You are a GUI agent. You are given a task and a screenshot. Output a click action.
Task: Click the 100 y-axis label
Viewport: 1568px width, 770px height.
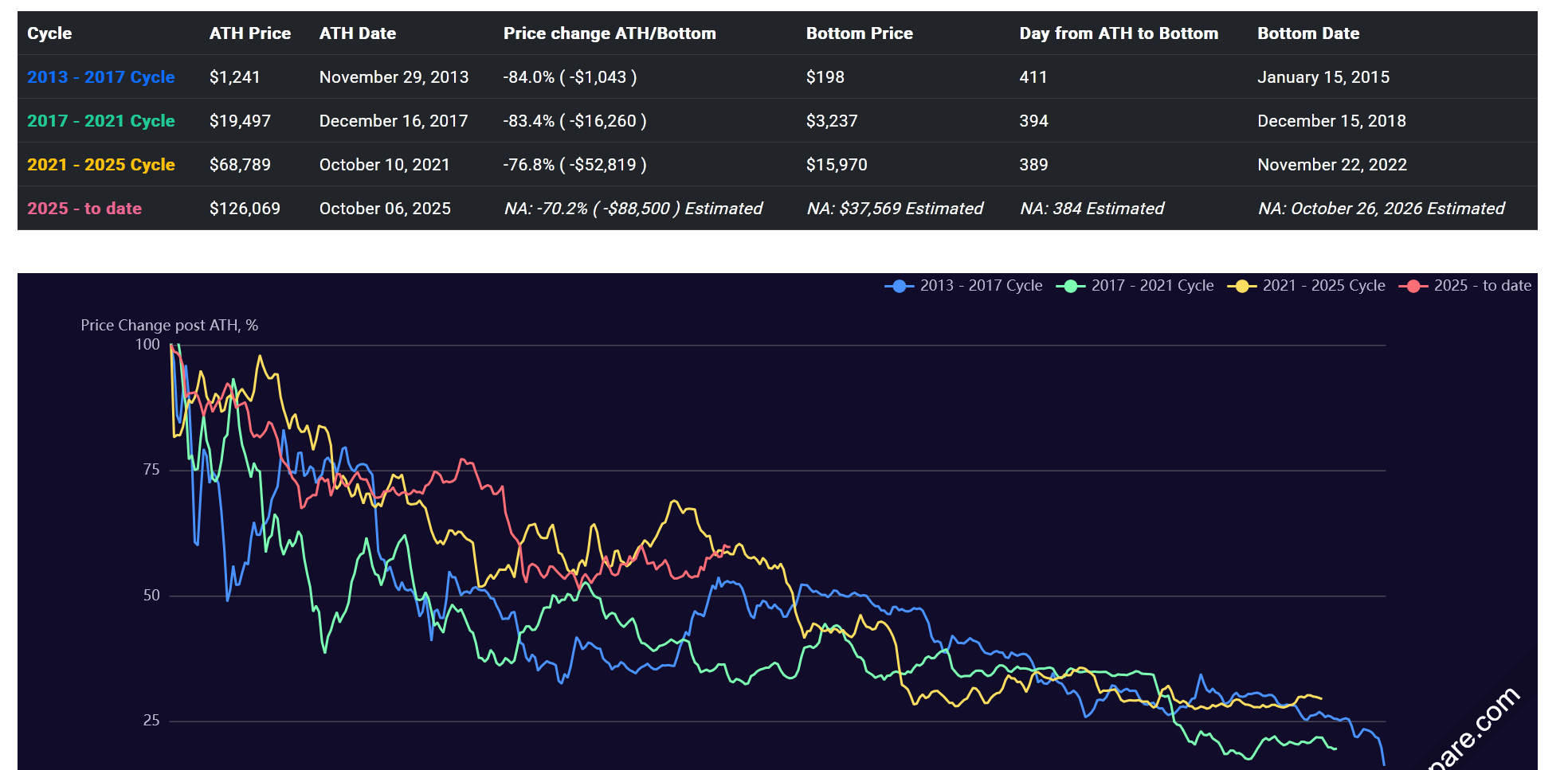(147, 345)
